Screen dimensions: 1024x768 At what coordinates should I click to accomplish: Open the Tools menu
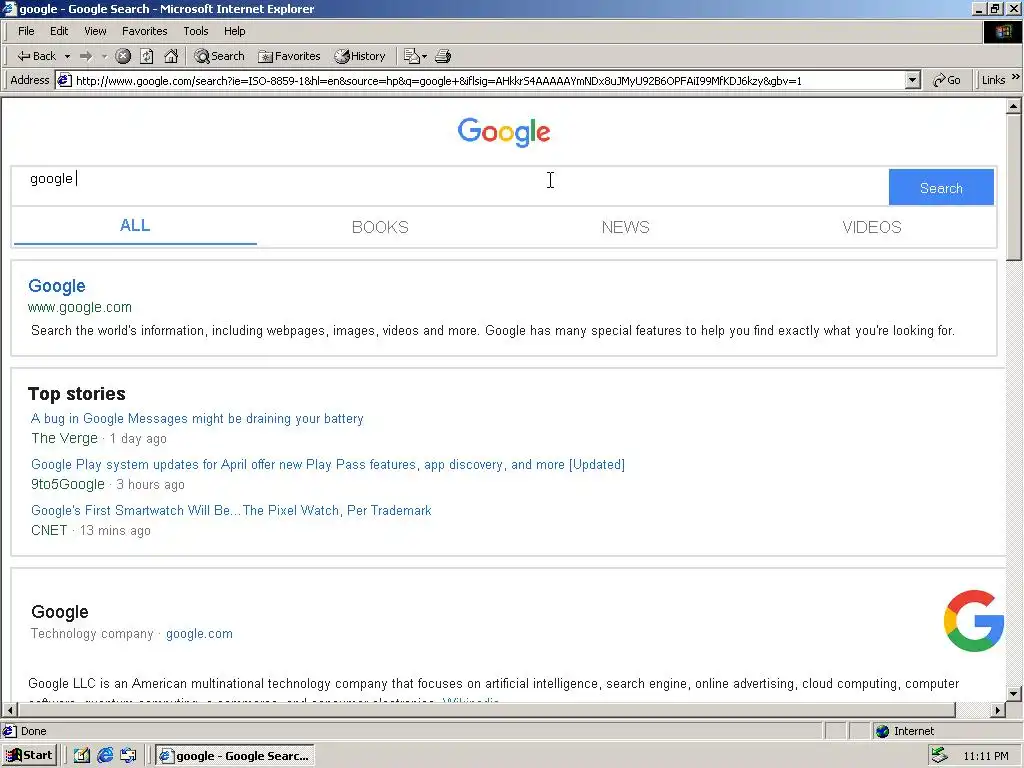coord(195,31)
